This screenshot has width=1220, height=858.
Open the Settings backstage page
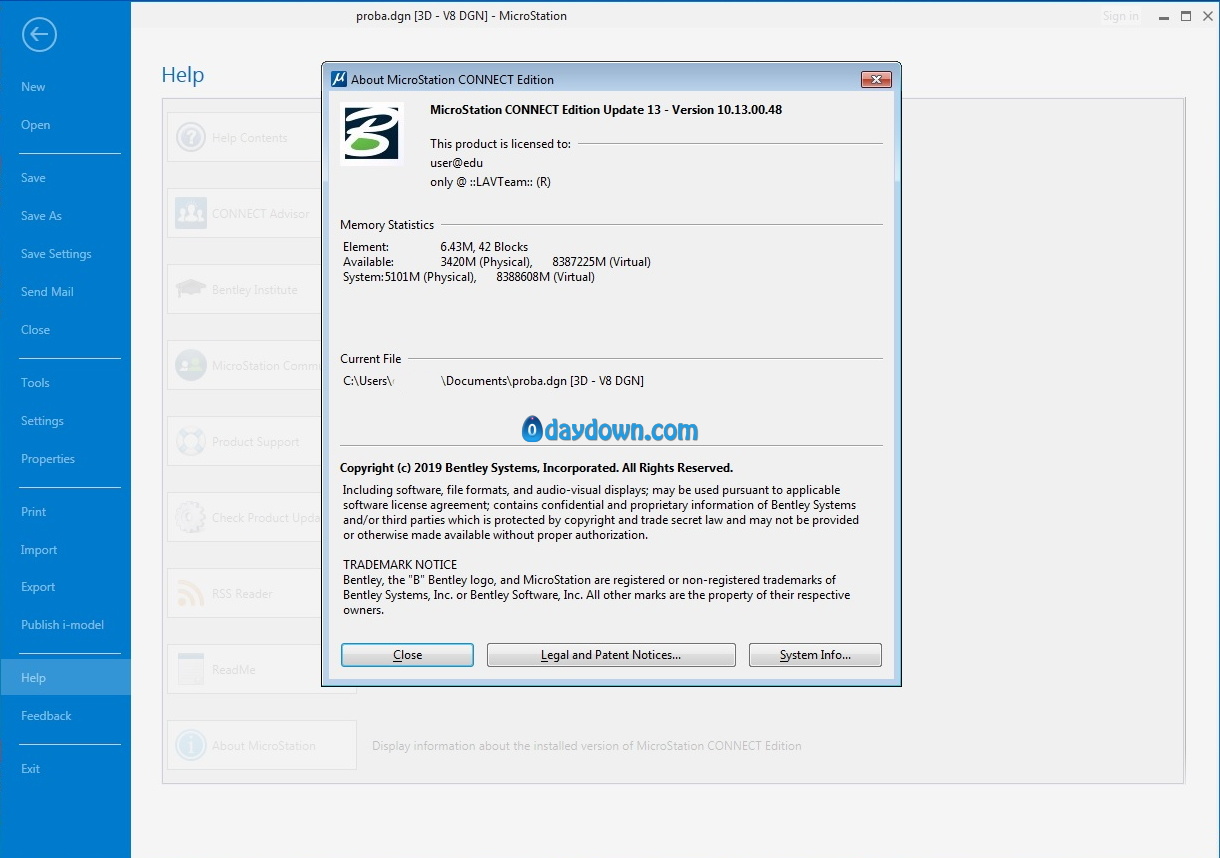(65, 421)
